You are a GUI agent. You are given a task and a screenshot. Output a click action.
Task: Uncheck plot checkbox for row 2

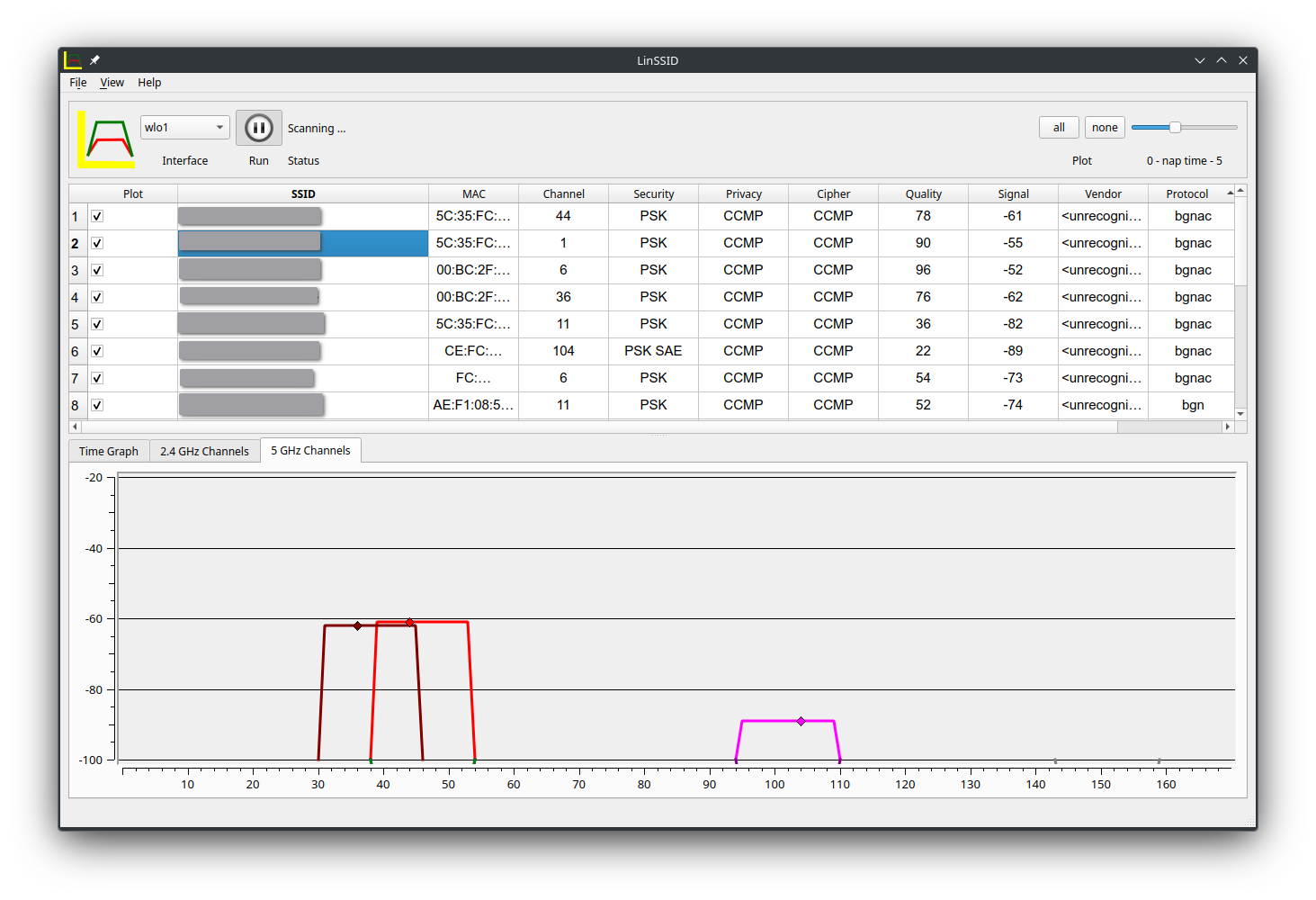pos(97,243)
